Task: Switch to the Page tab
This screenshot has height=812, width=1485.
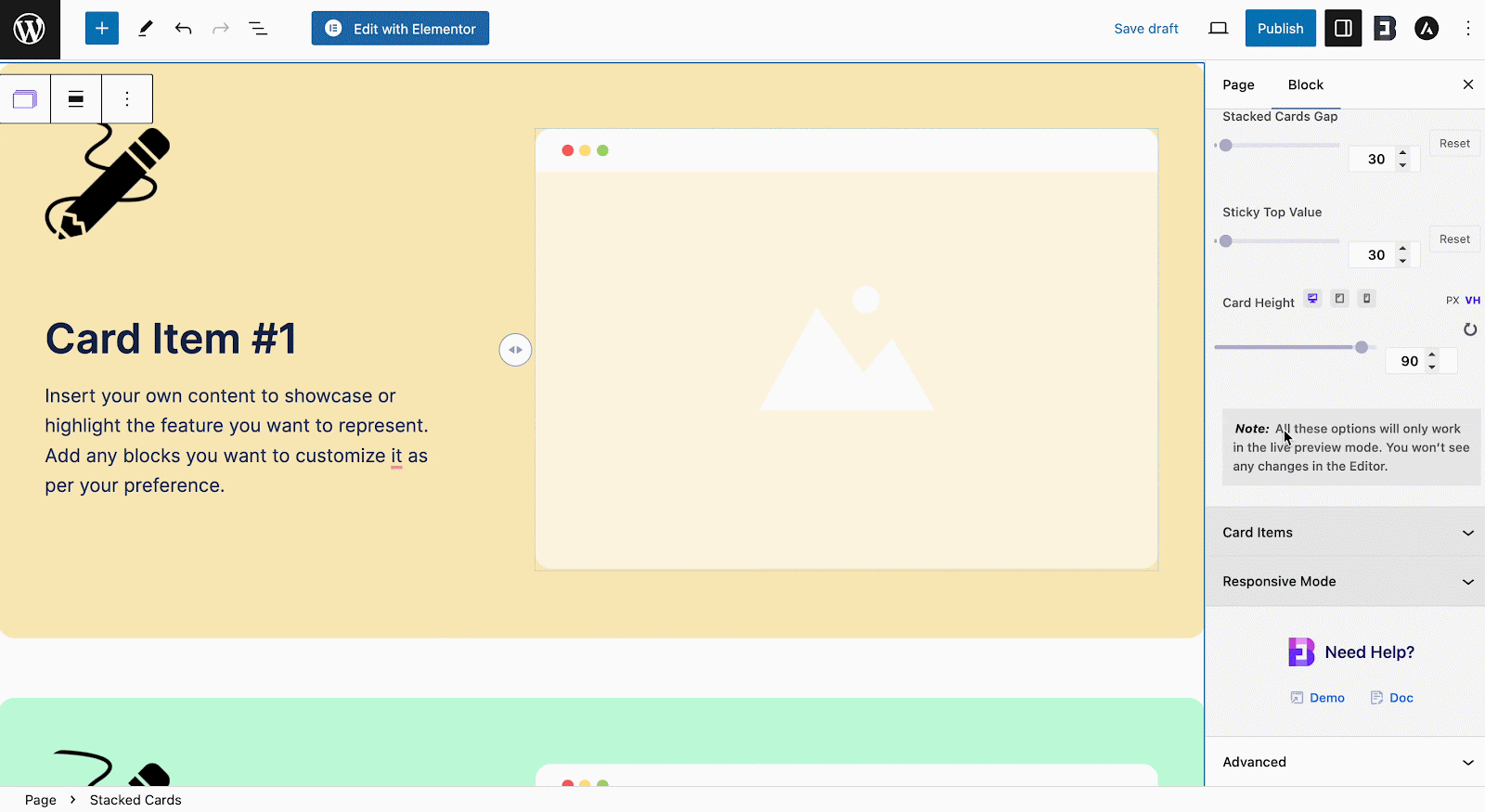Action: click(1238, 84)
